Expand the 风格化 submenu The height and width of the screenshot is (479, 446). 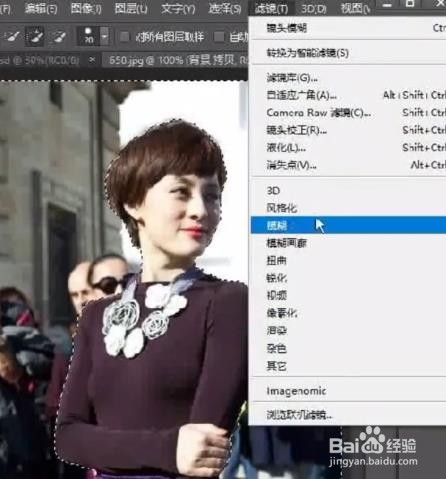click(348, 208)
